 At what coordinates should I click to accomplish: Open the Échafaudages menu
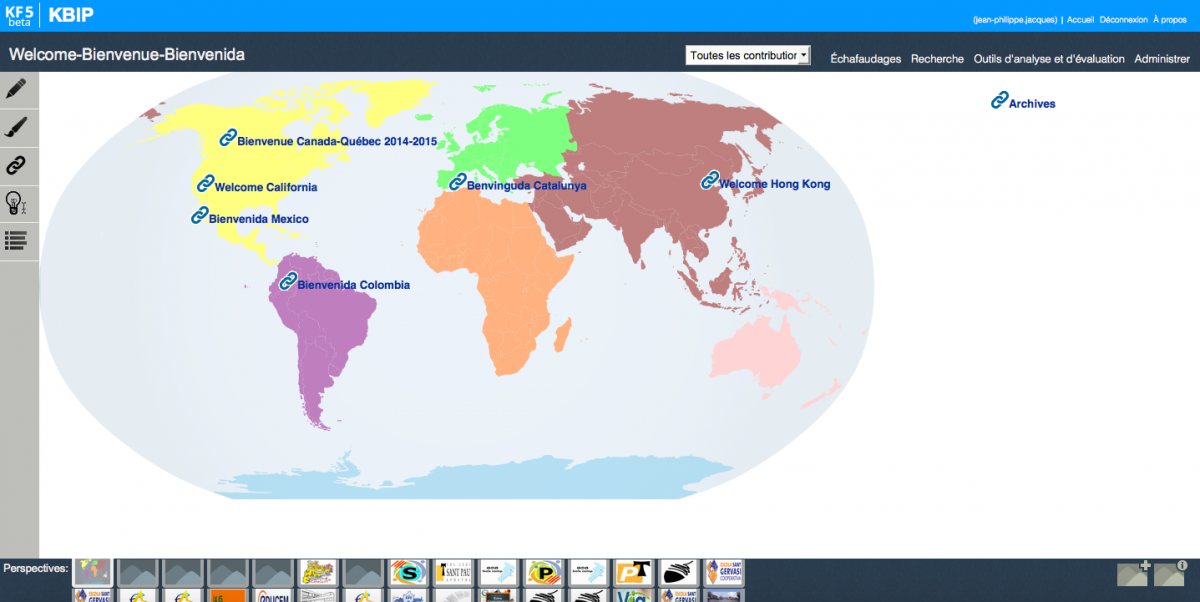tap(865, 59)
